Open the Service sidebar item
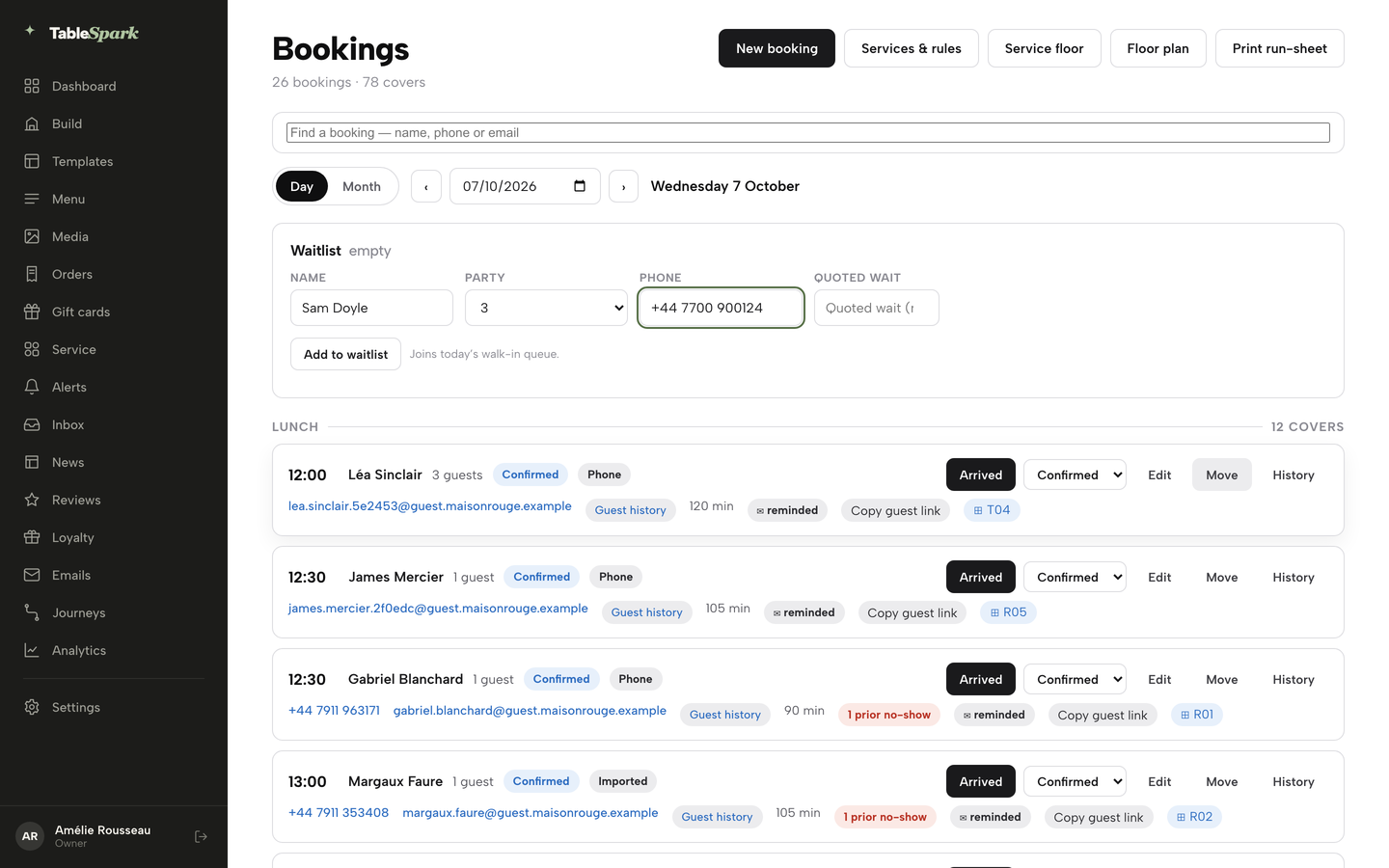 pyautogui.click(x=114, y=349)
